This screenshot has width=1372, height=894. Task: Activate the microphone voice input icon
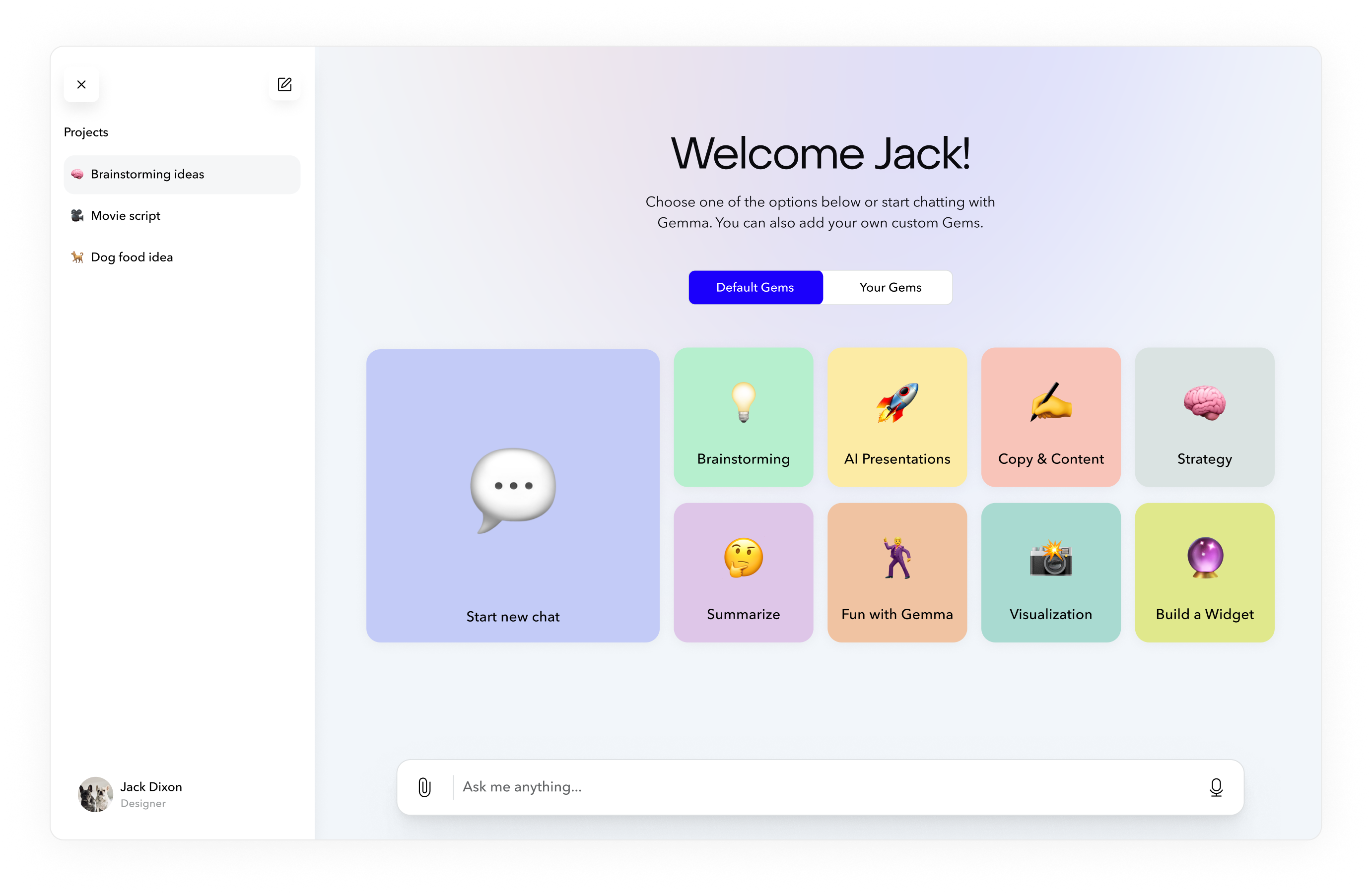pos(1216,787)
